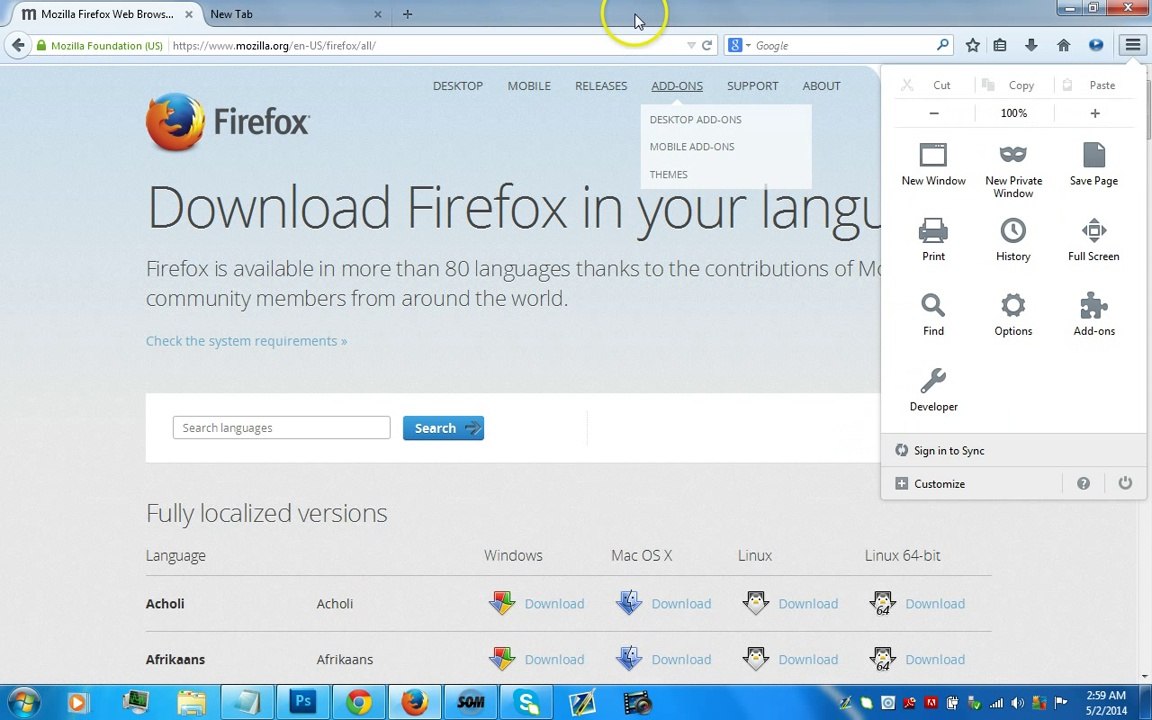Open Photoshop from the taskbar
This screenshot has width=1152, height=720.
[302, 702]
